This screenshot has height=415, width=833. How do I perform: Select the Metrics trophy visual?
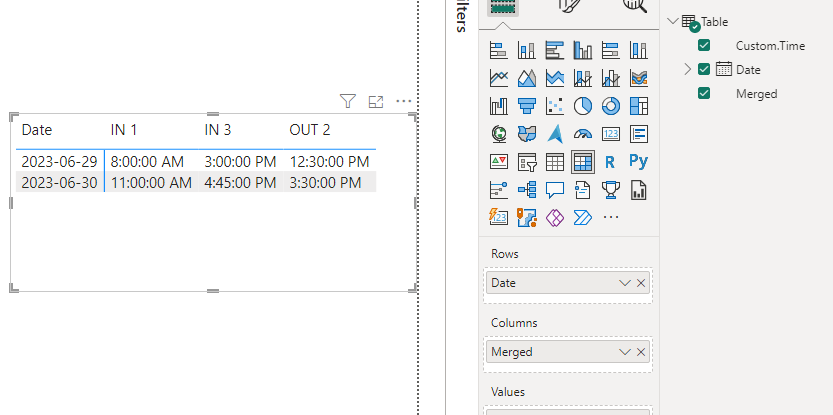click(611, 189)
